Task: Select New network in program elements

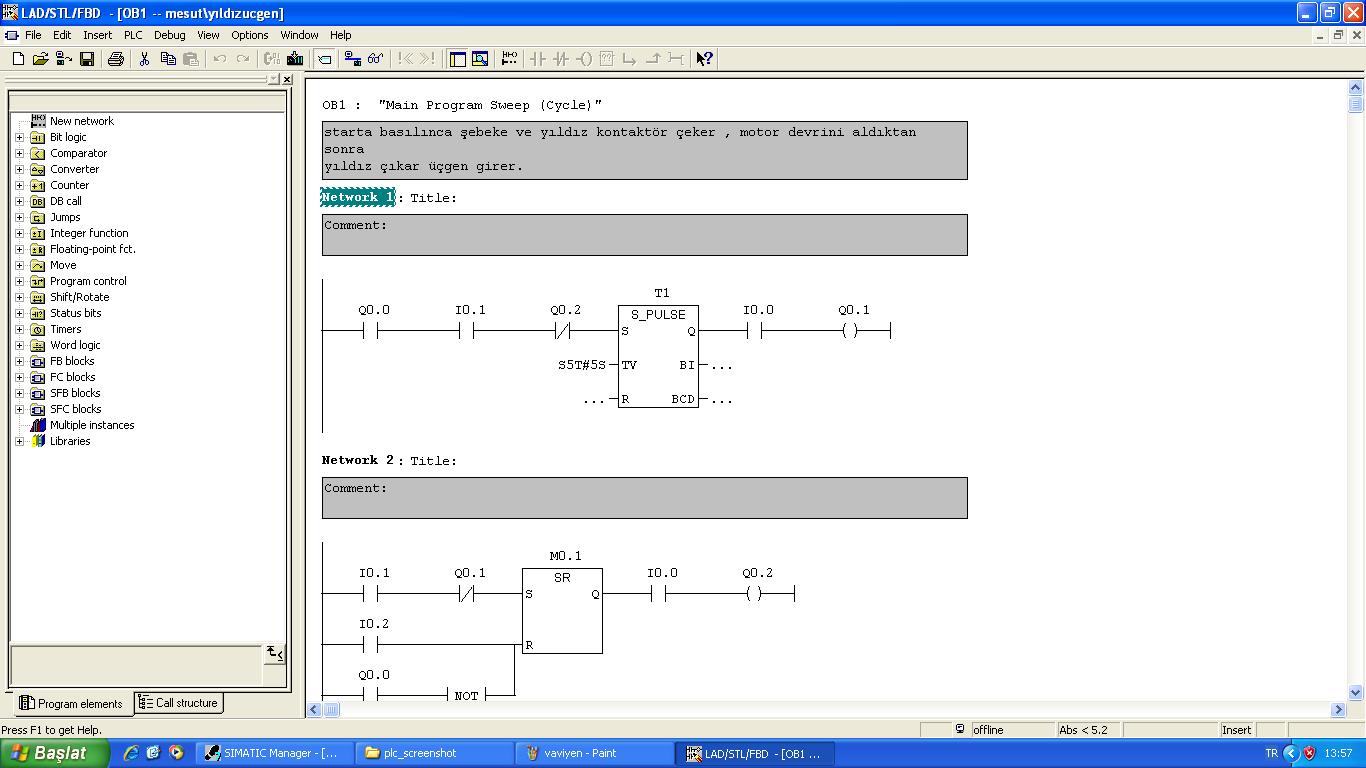Action: 81,121
